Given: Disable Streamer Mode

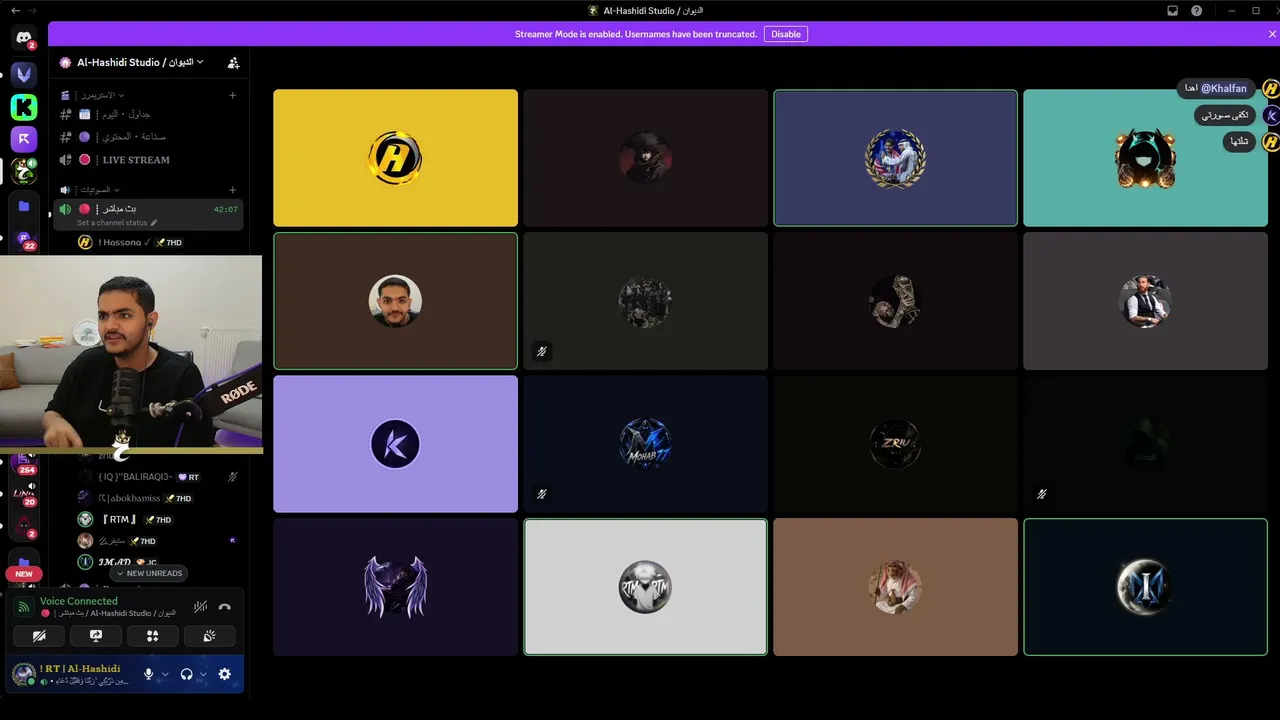Looking at the screenshot, I should tap(786, 34).
